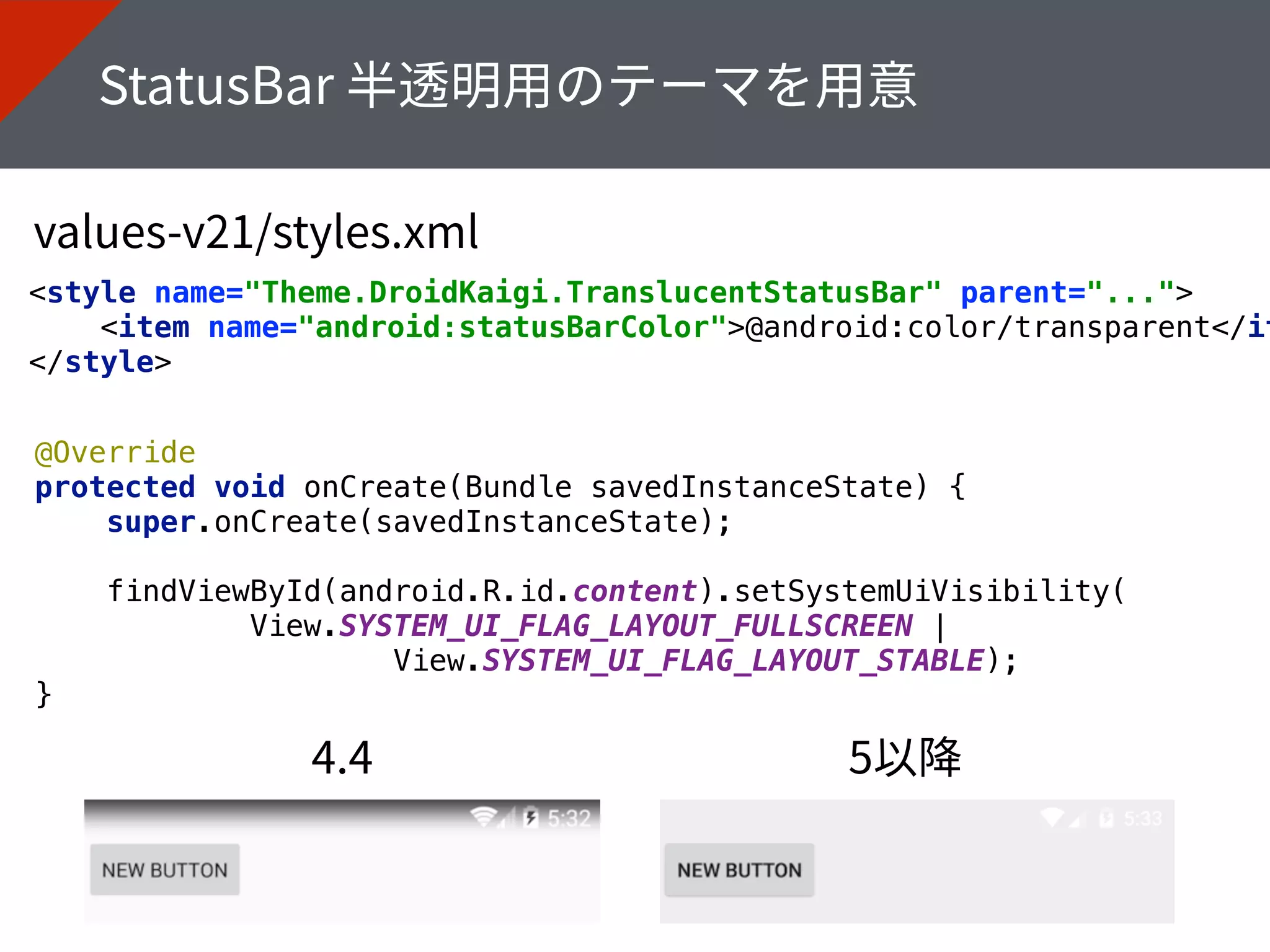Click the 5:32 clock text
1270x952 pixels.
[569, 818]
